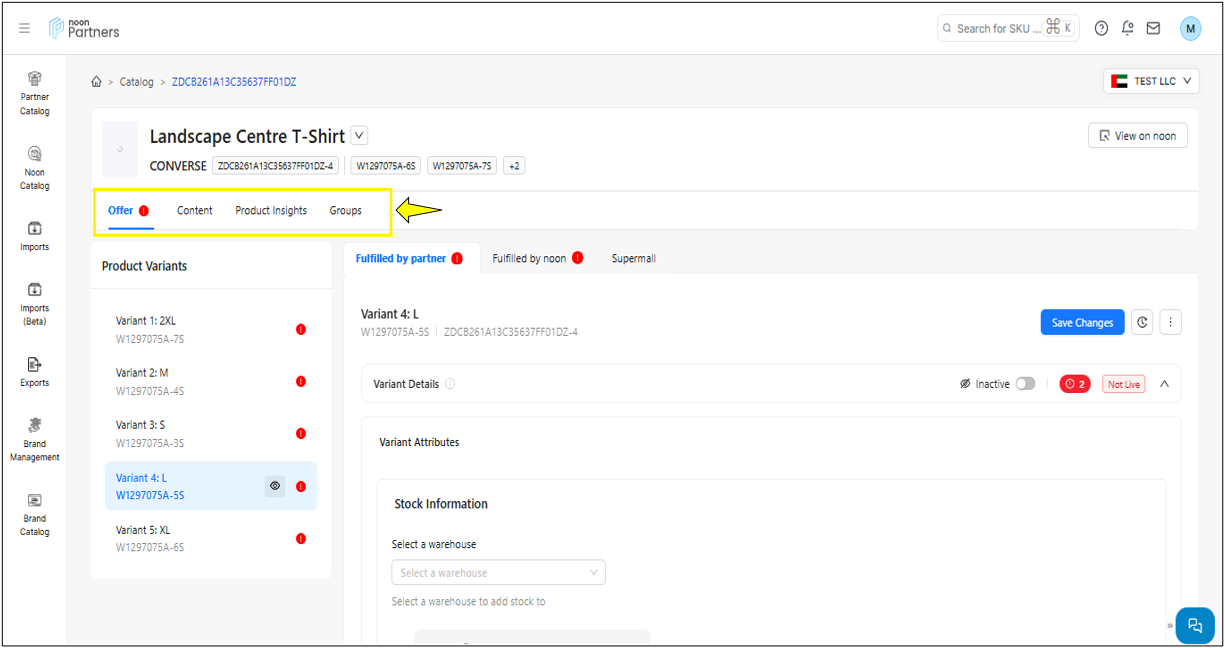Toggle the Inactive switch
Screen dimensions: 1225x648
click(1025, 384)
